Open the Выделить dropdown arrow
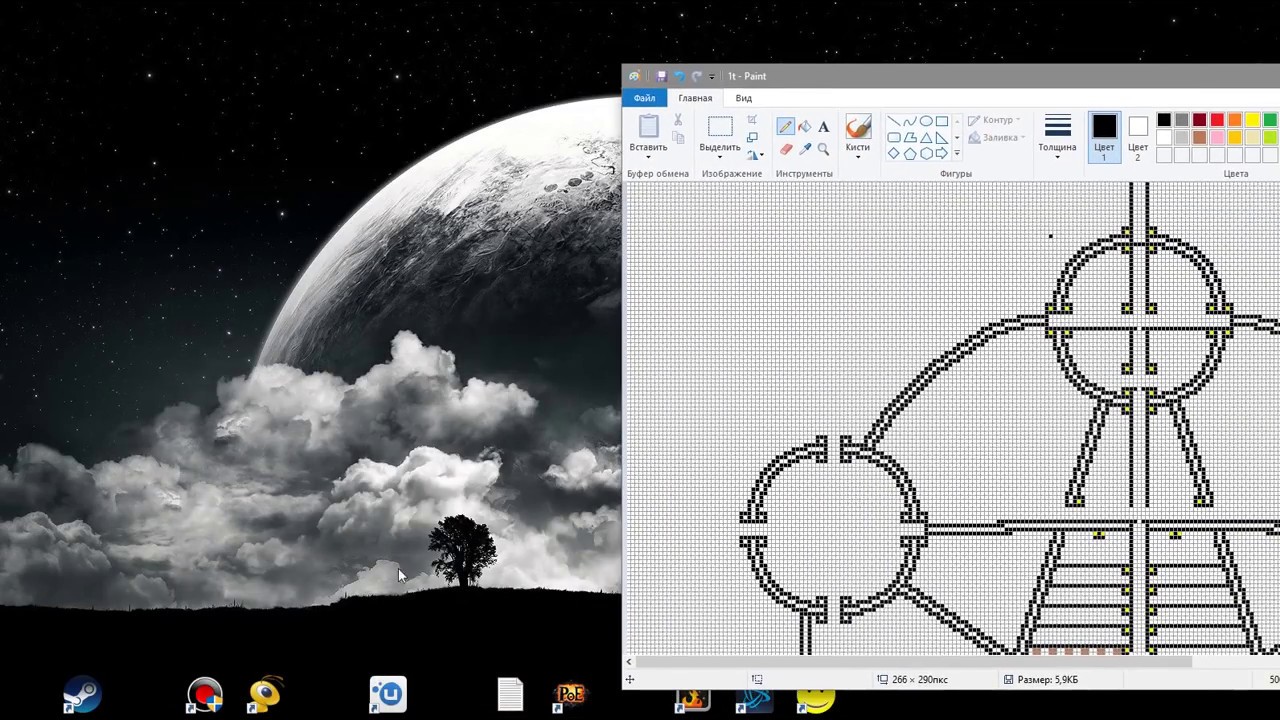Screen dimensions: 1280x720 (x=720, y=157)
